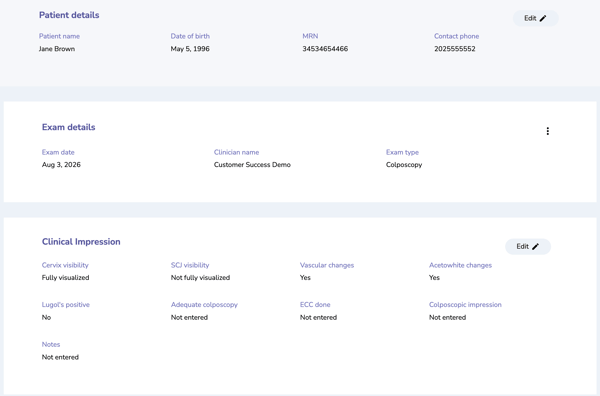Click the Clinical Impression heading

81,242
